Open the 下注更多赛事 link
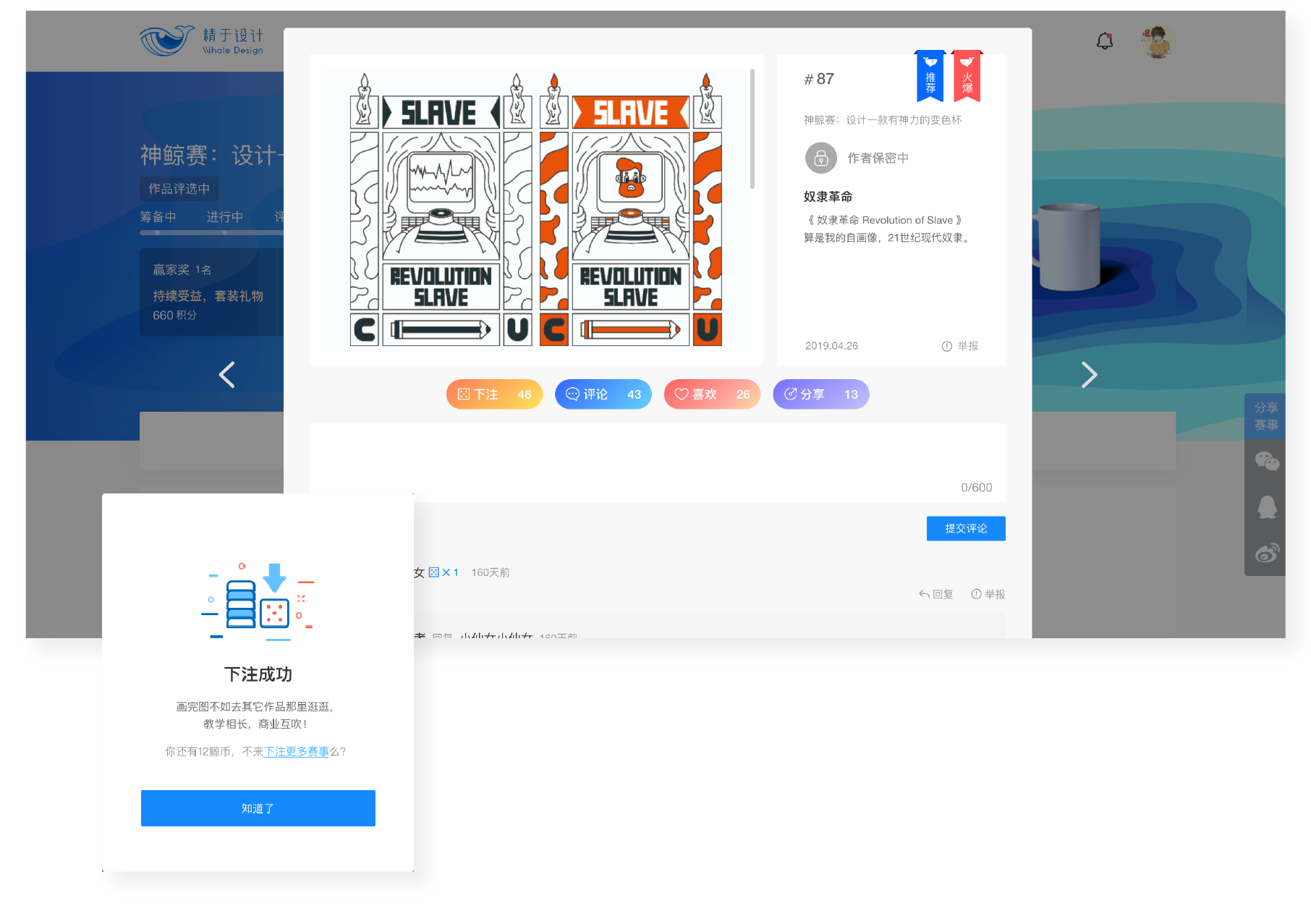Screen dimensions: 1311x924 (x=296, y=752)
